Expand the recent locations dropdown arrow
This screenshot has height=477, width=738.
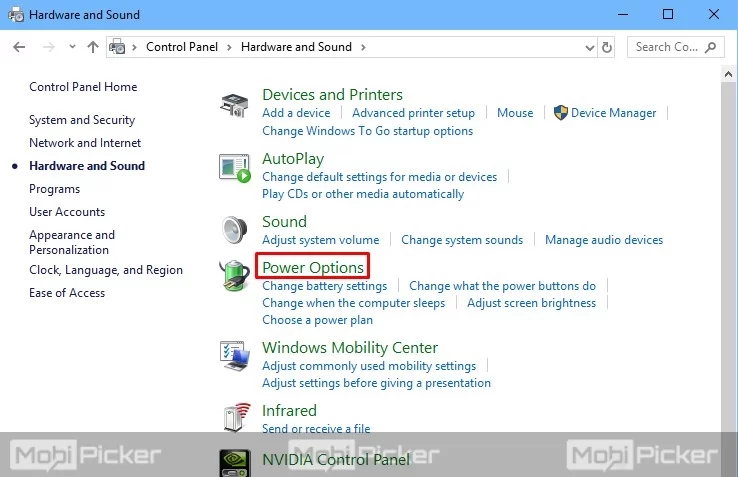72,47
